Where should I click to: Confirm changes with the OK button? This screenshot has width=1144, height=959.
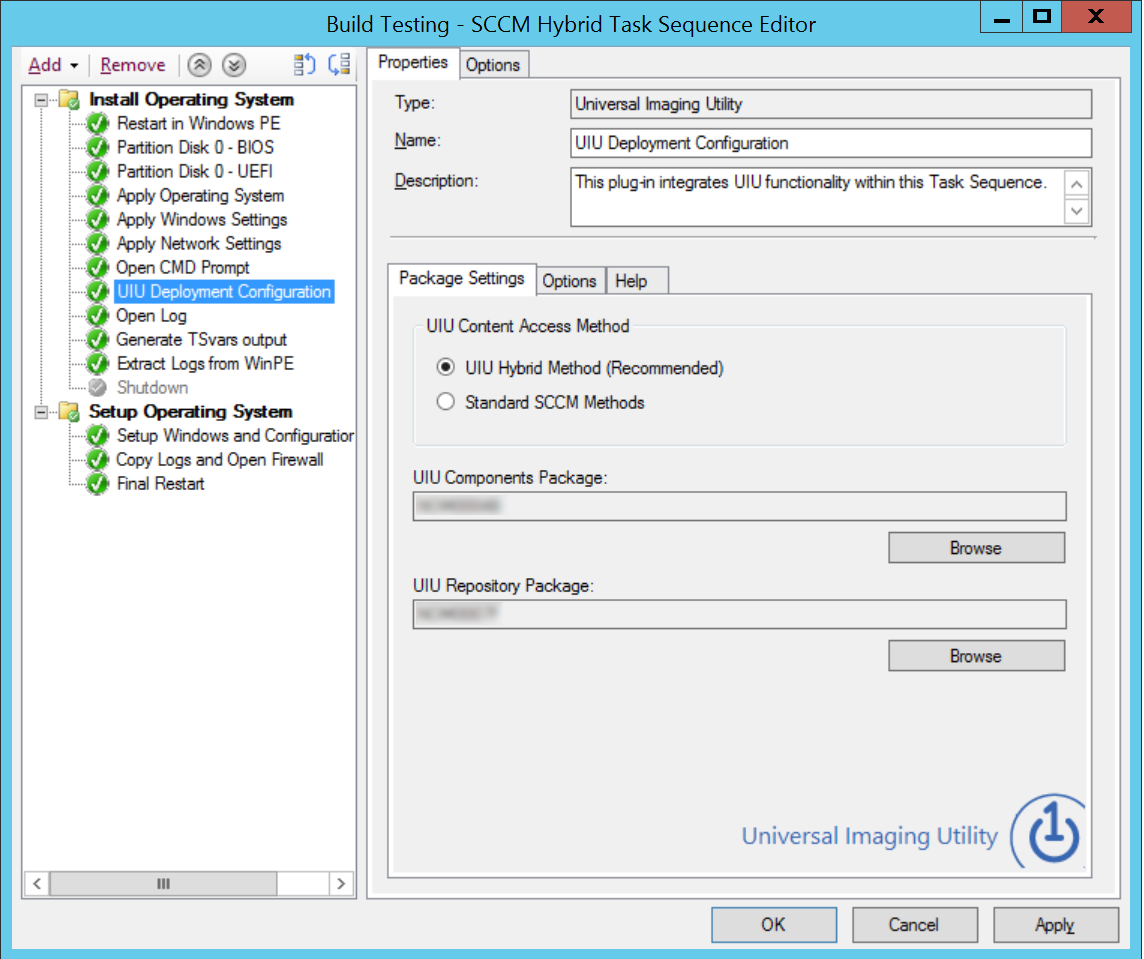click(x=774, y=925)
